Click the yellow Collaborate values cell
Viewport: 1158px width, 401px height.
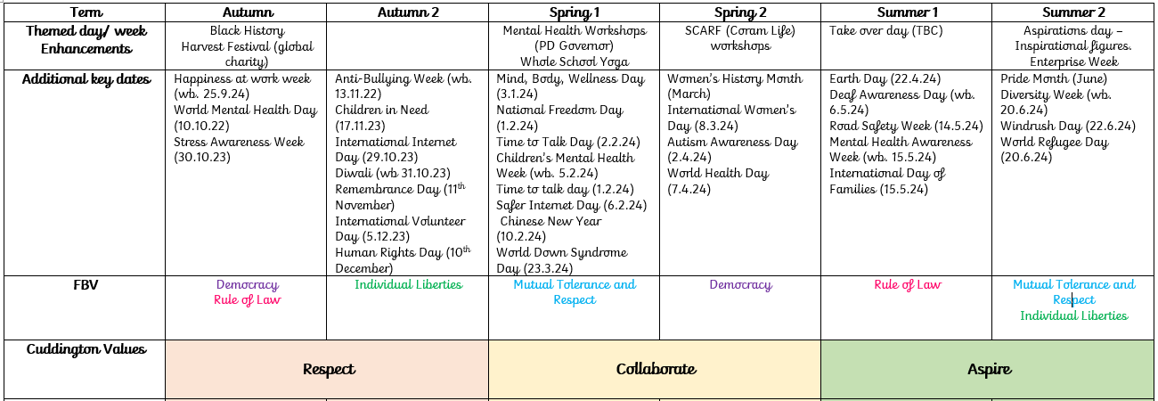click(x=655, y=369)
